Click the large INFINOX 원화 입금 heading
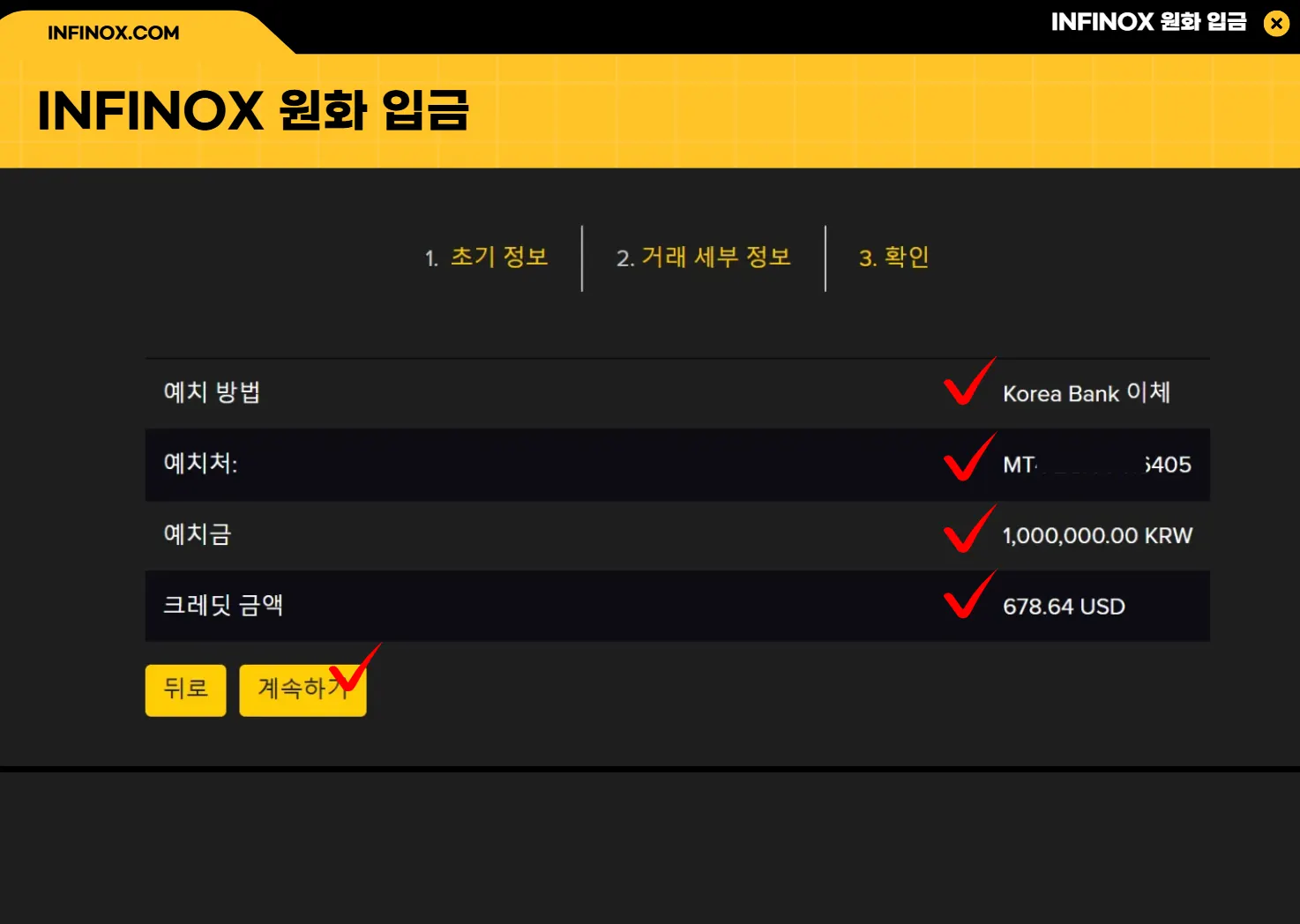Image resolution: width=1300 pixels, height=924 pixels. (253, 111)
